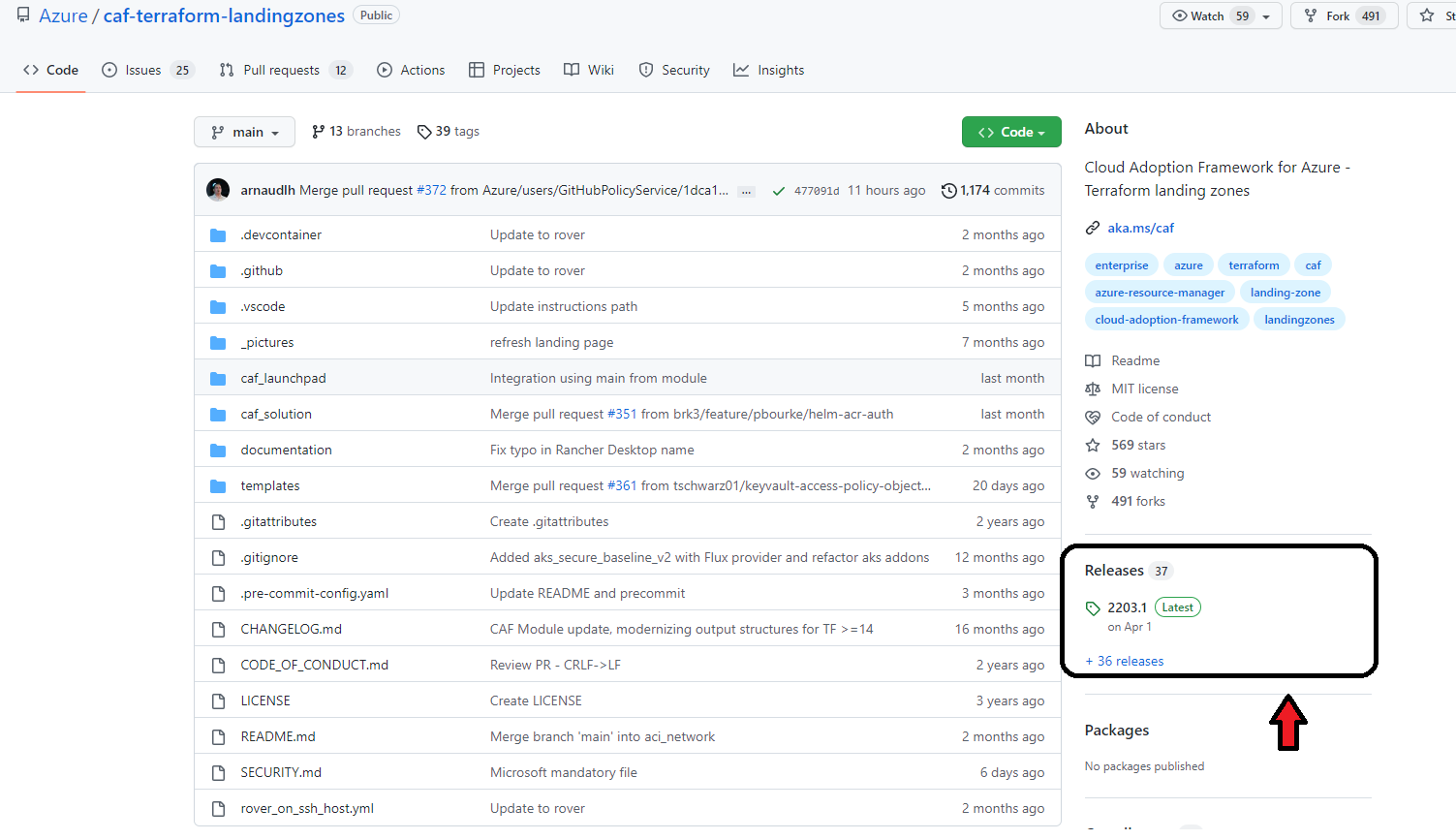Click the aka.ms/caf link icon

(x=1093, y=228)
